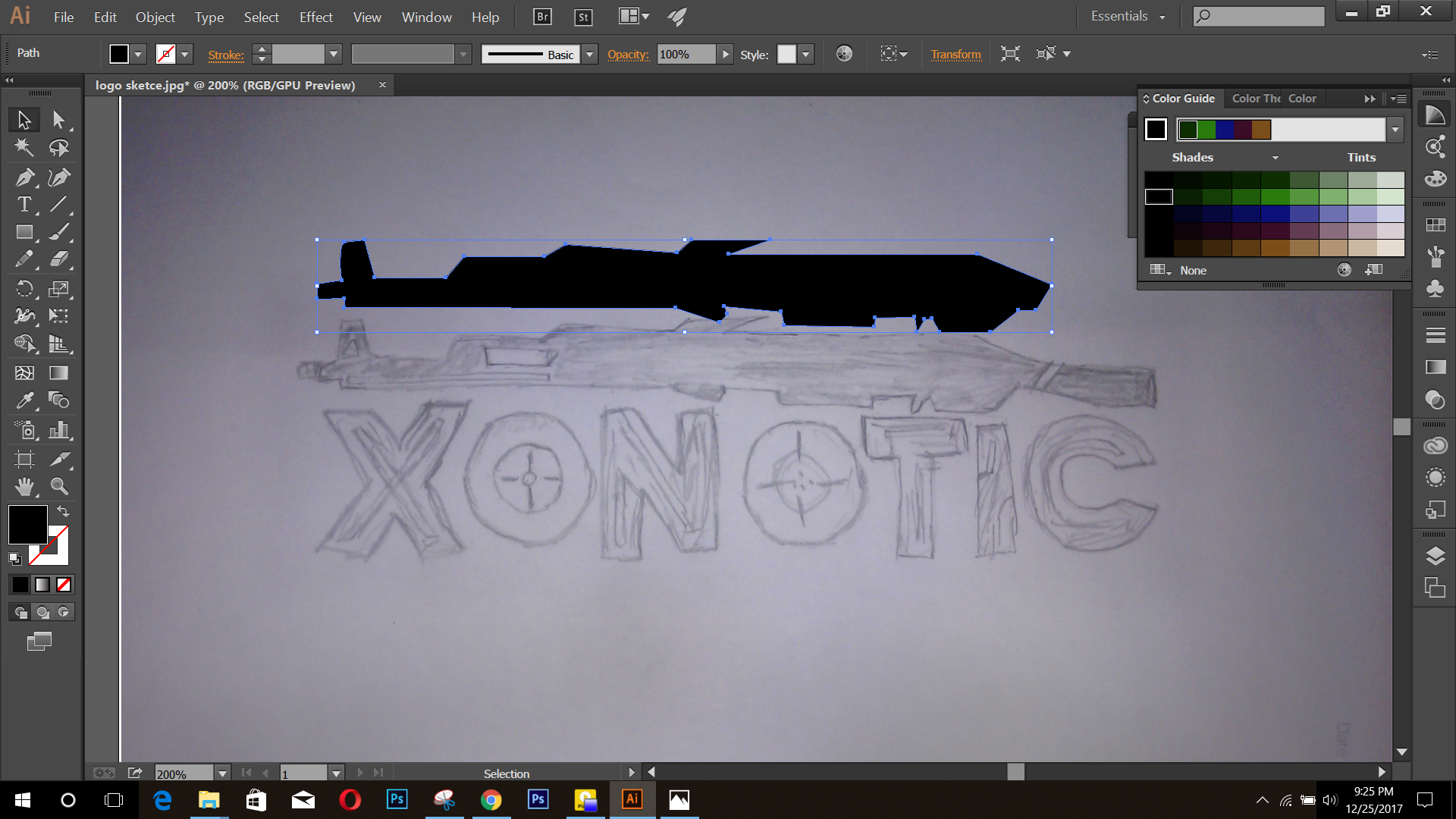Choose the Pencil tool

[x=24, y=259]
